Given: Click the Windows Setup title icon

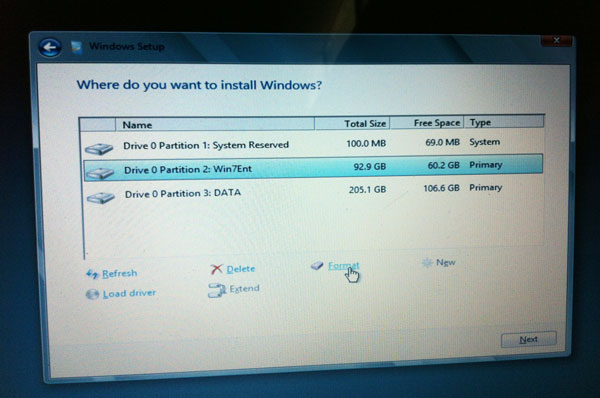Looking at the screenshot, I should [77, 47].
